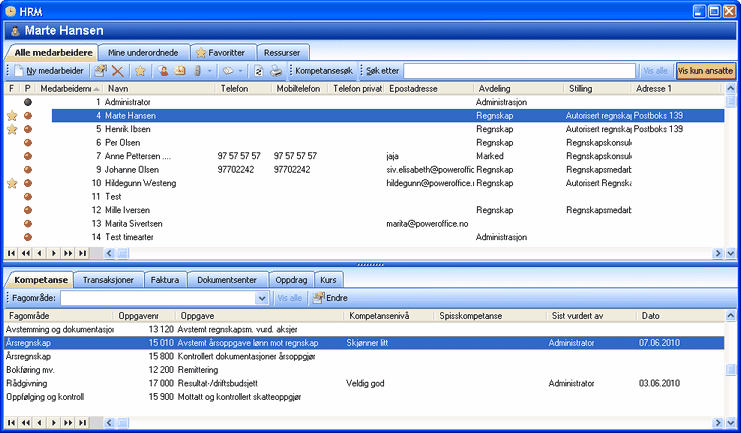
Task: Click the eye view toolbar icon
Action: (x=228, y=71)
